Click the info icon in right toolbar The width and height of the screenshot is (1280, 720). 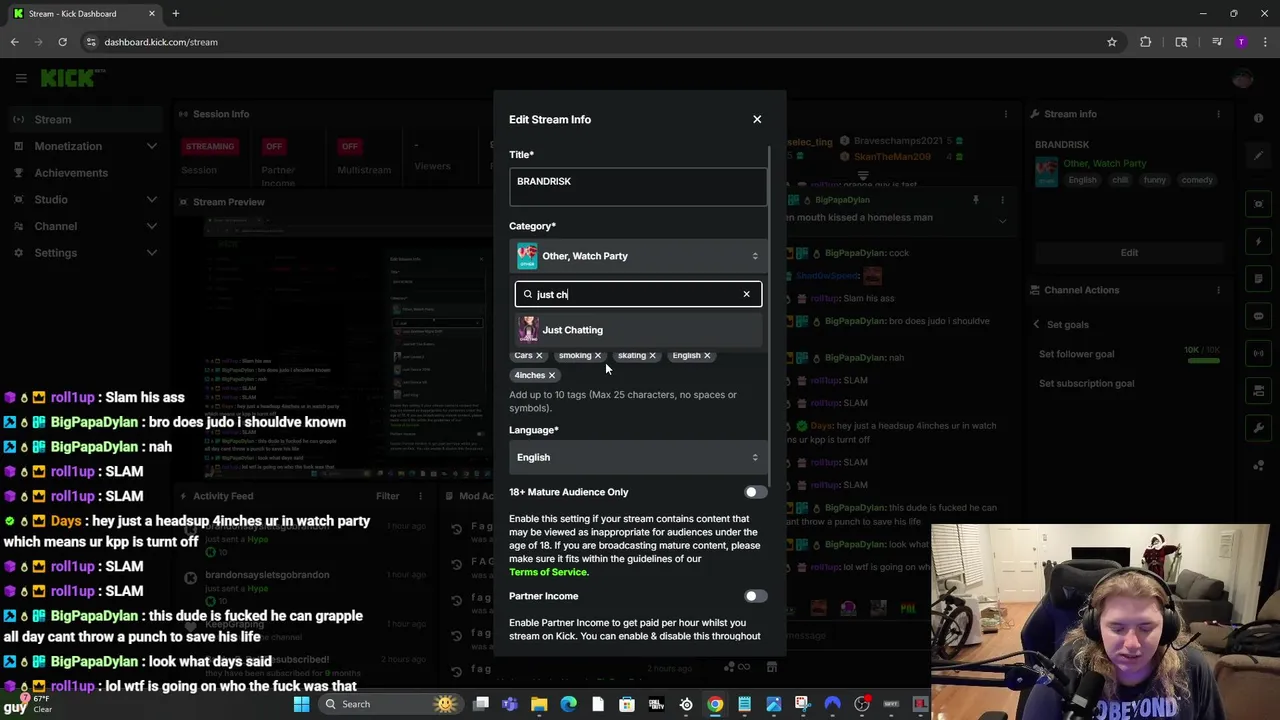(1259, 118)
